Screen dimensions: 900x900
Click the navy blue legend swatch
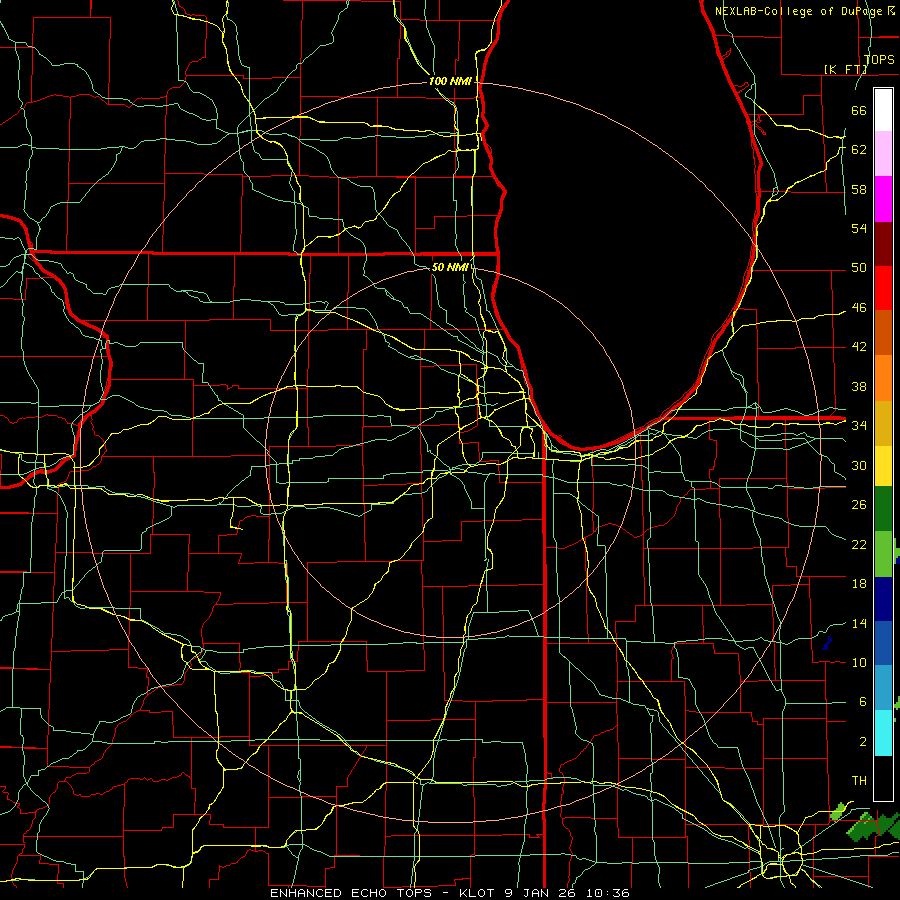pyautogui.click(x=883, y=599)
